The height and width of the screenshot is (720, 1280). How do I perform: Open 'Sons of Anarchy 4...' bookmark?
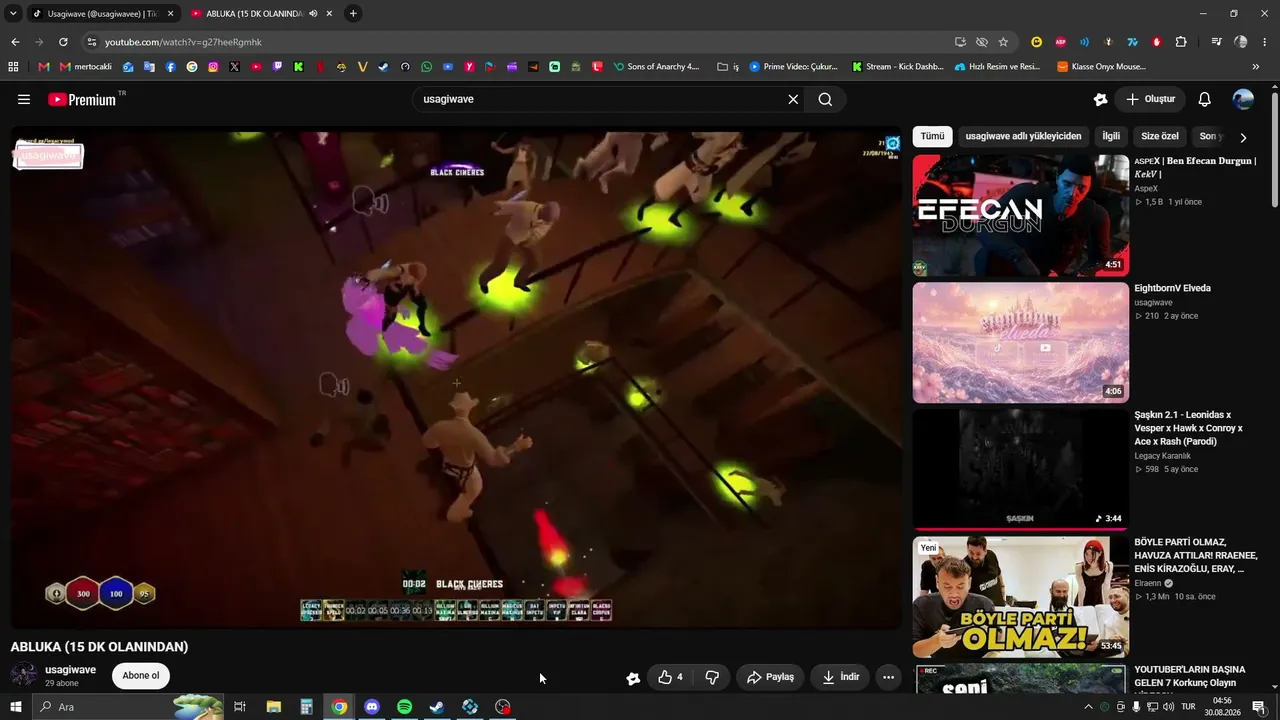pyautogui.click(x=656, y=67)
